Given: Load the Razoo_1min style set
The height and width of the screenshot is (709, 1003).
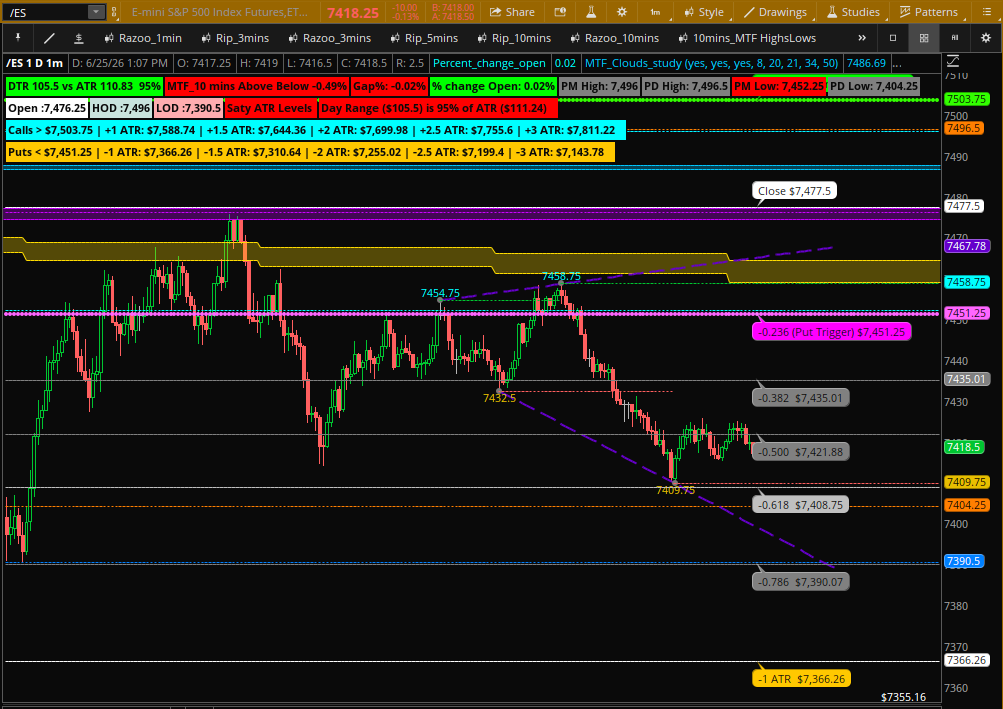Looking at the screenshot, I should point(143,38).
